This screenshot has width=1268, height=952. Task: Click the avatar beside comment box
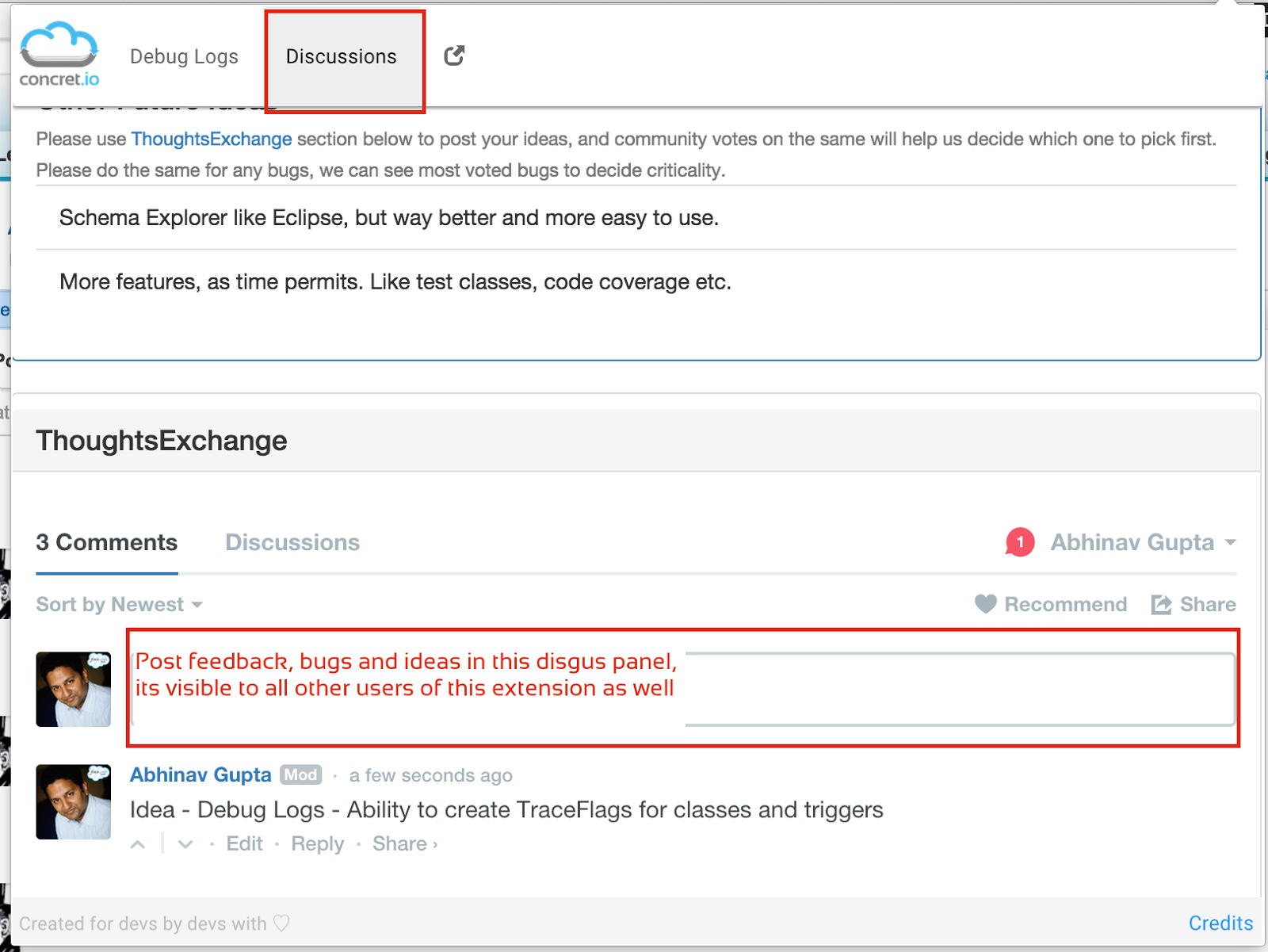(x=74, y=689)
